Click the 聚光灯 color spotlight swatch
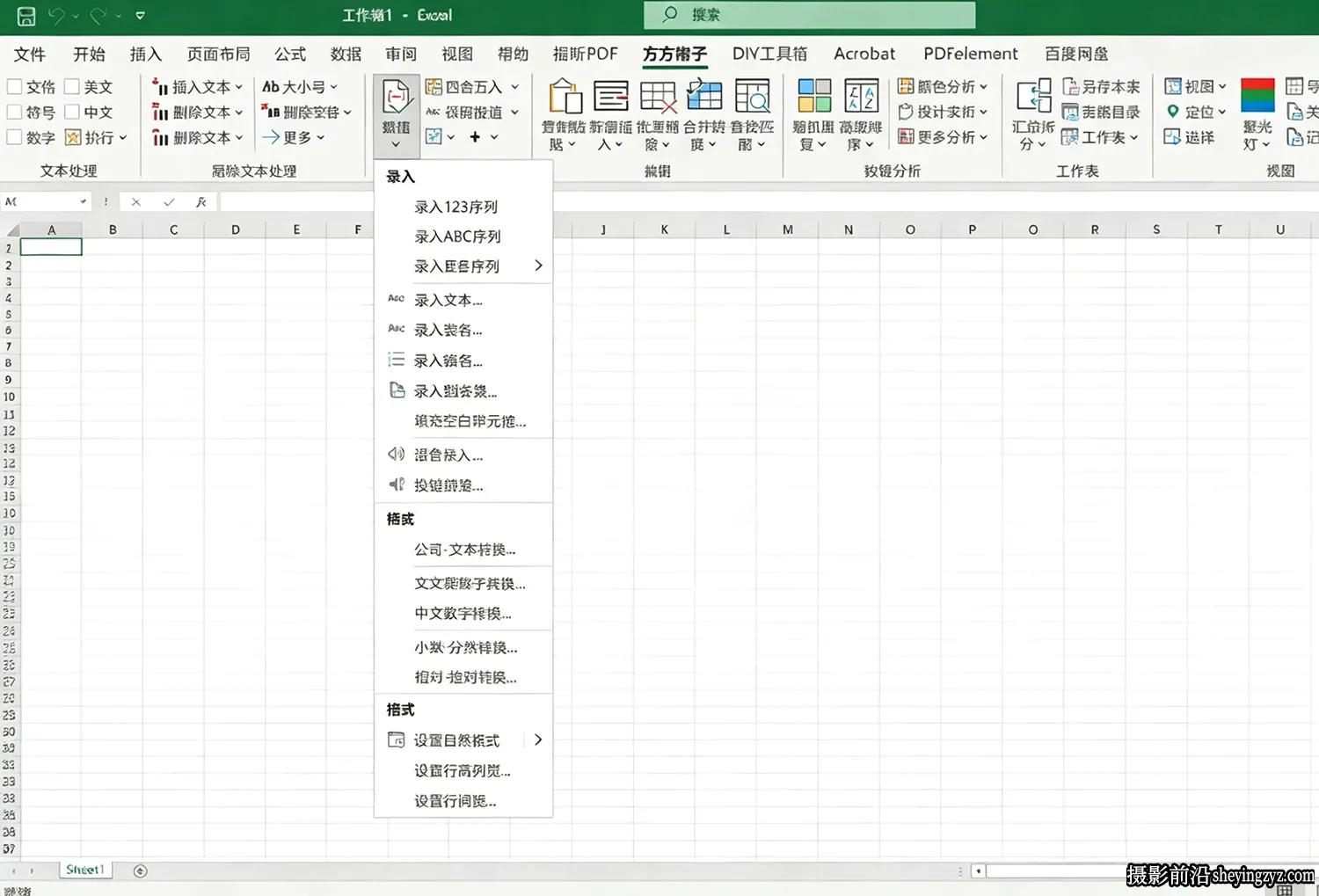This screenshot has height=896, width=1319. click(x=1257, y=96)
